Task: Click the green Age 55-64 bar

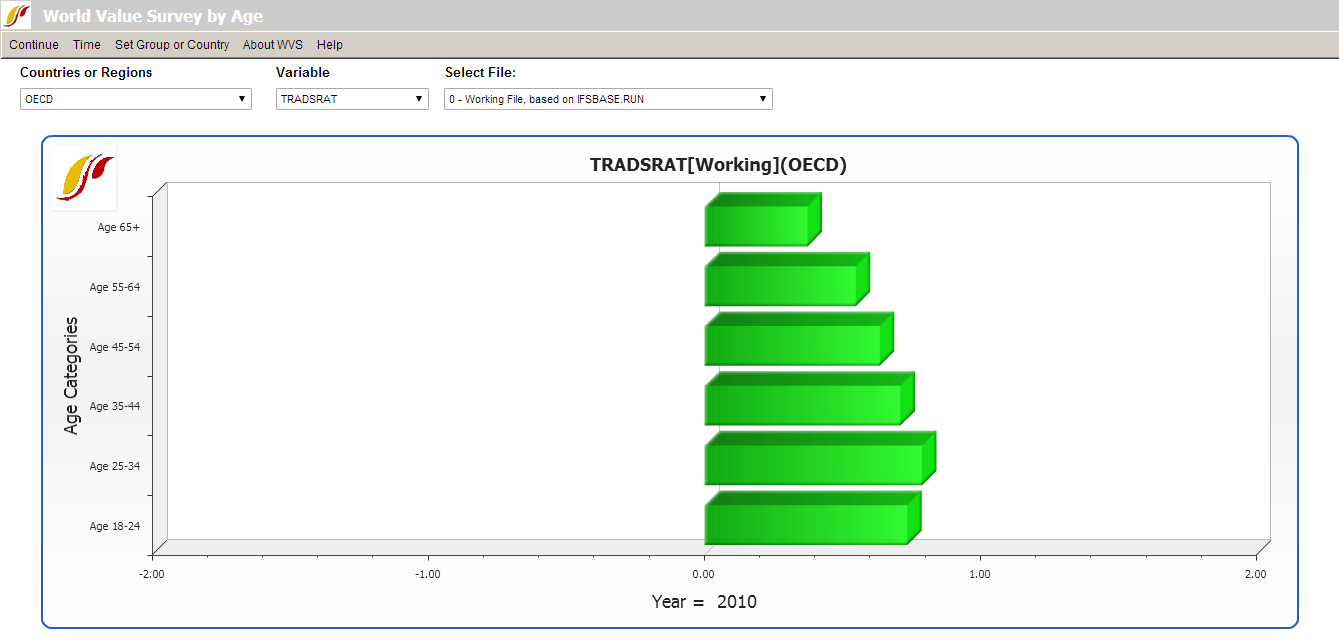Action: pos(781,285)
